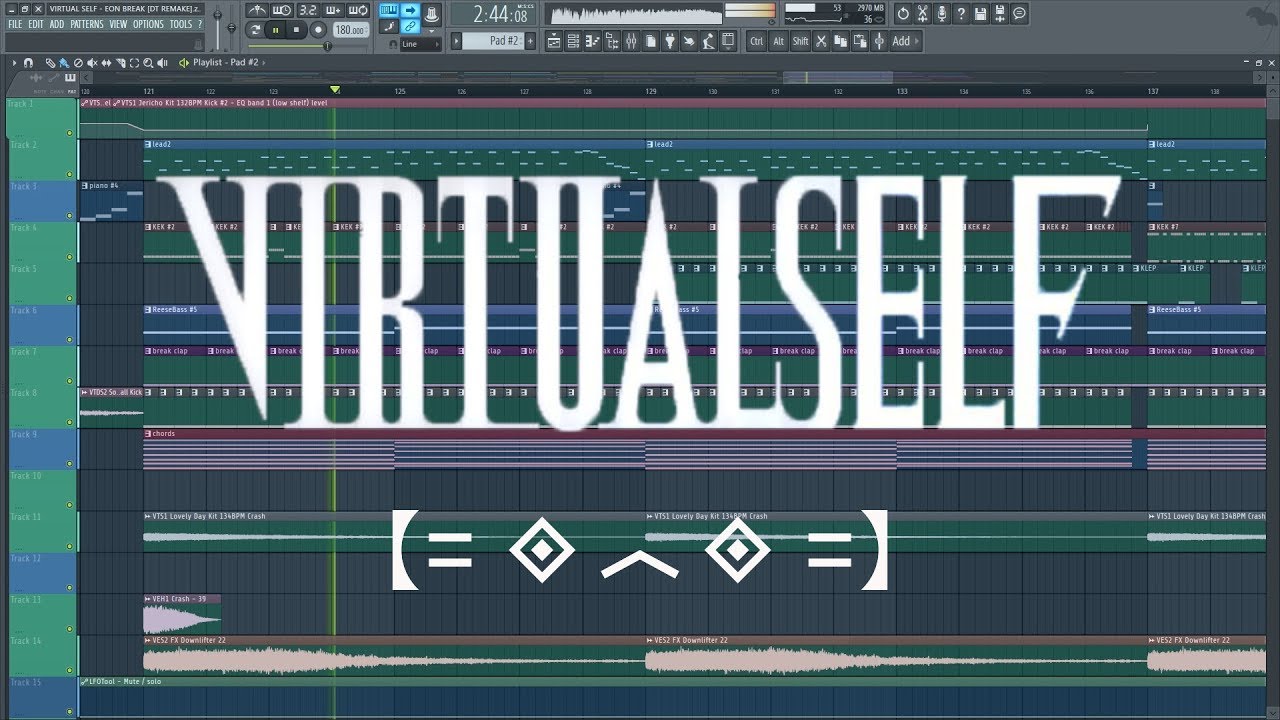The width and height of the screenshot is (1280, 720).
Task: Click the Ctrl modifier button
Action: tap(757, 41)
